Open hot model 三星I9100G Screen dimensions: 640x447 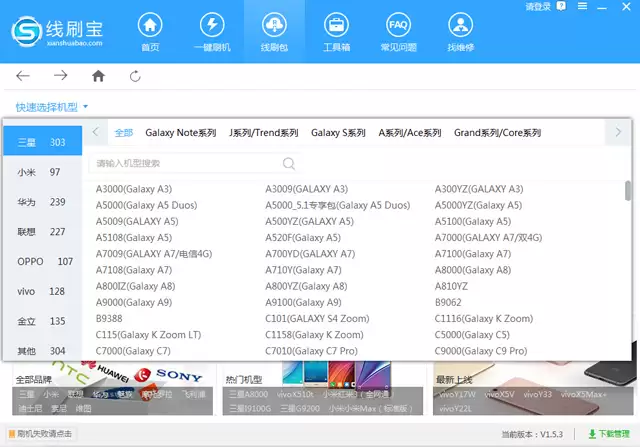pyautogui.click(x=250, y=408)
